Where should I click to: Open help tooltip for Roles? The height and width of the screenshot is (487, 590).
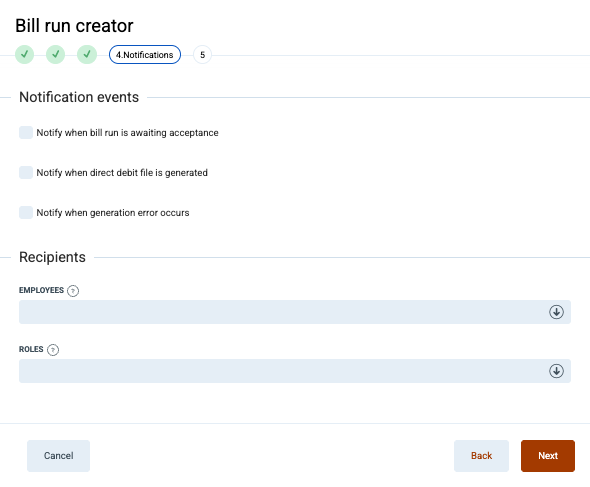53,350
